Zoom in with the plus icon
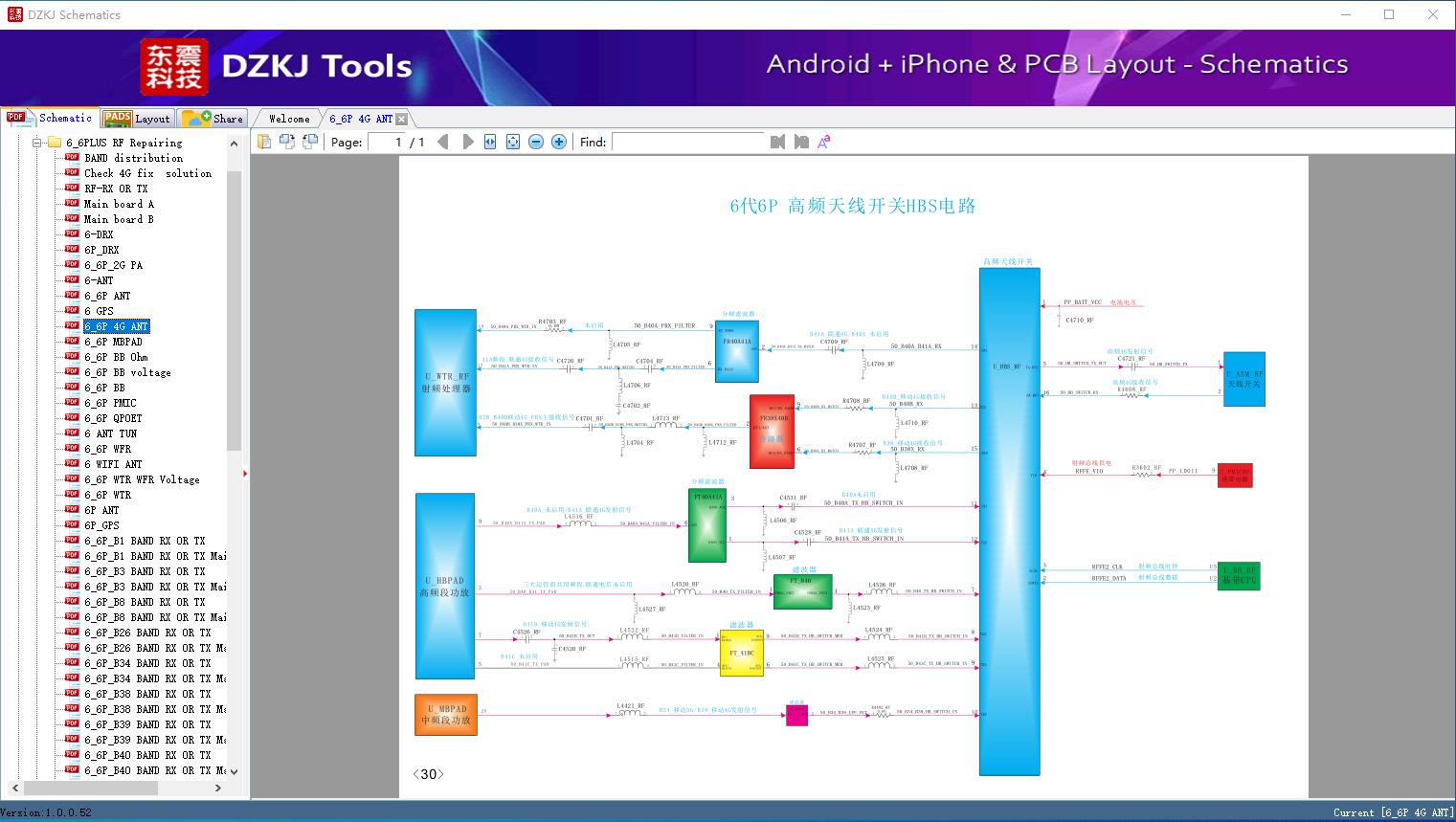1456x822 pixels. click(559, 142)
